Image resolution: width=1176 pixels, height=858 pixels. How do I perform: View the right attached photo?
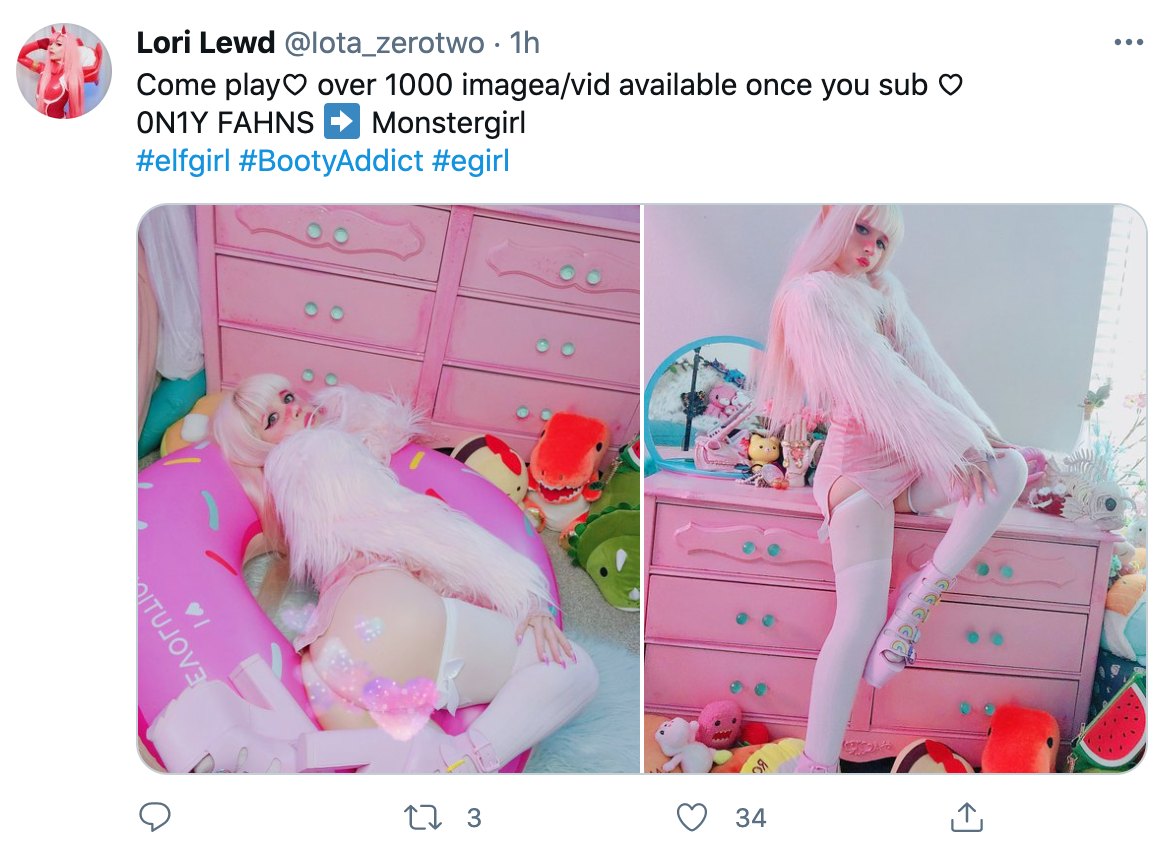point(896,488)
